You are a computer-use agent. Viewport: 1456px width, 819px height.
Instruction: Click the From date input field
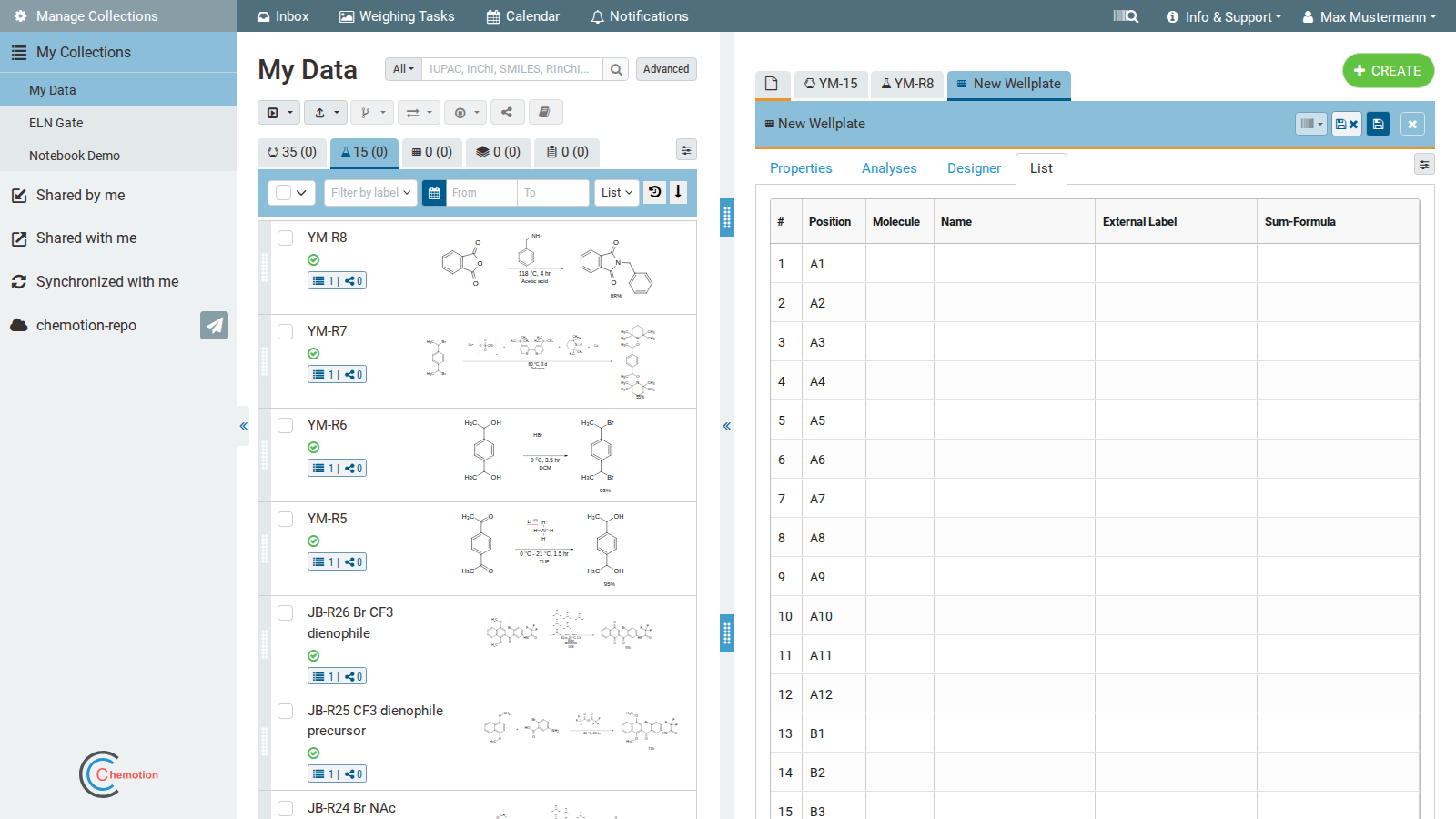(x=481, y=193)
